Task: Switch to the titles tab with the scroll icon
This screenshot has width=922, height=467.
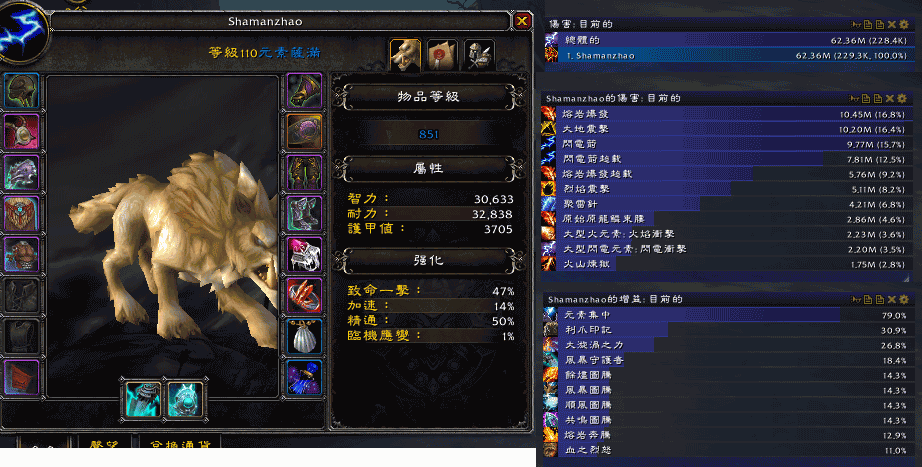Action: (x=442, y=56)
